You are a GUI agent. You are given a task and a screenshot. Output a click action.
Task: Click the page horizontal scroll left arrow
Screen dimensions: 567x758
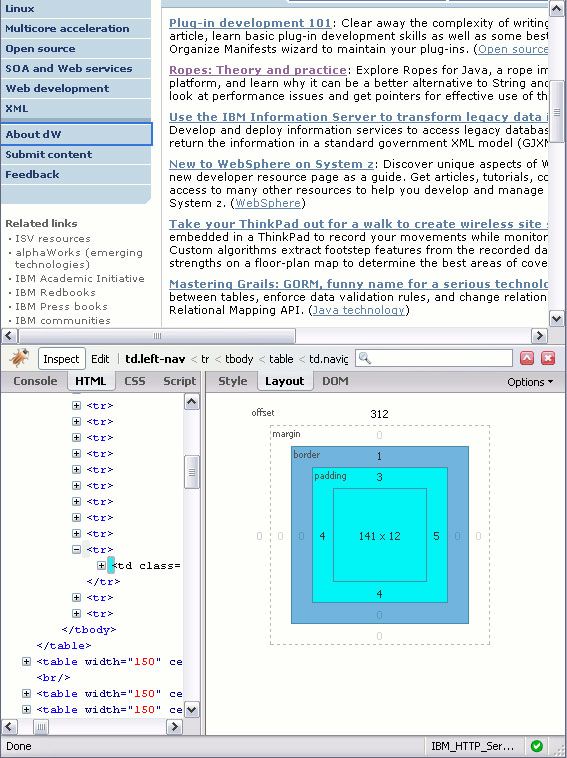tap(10, 335)
